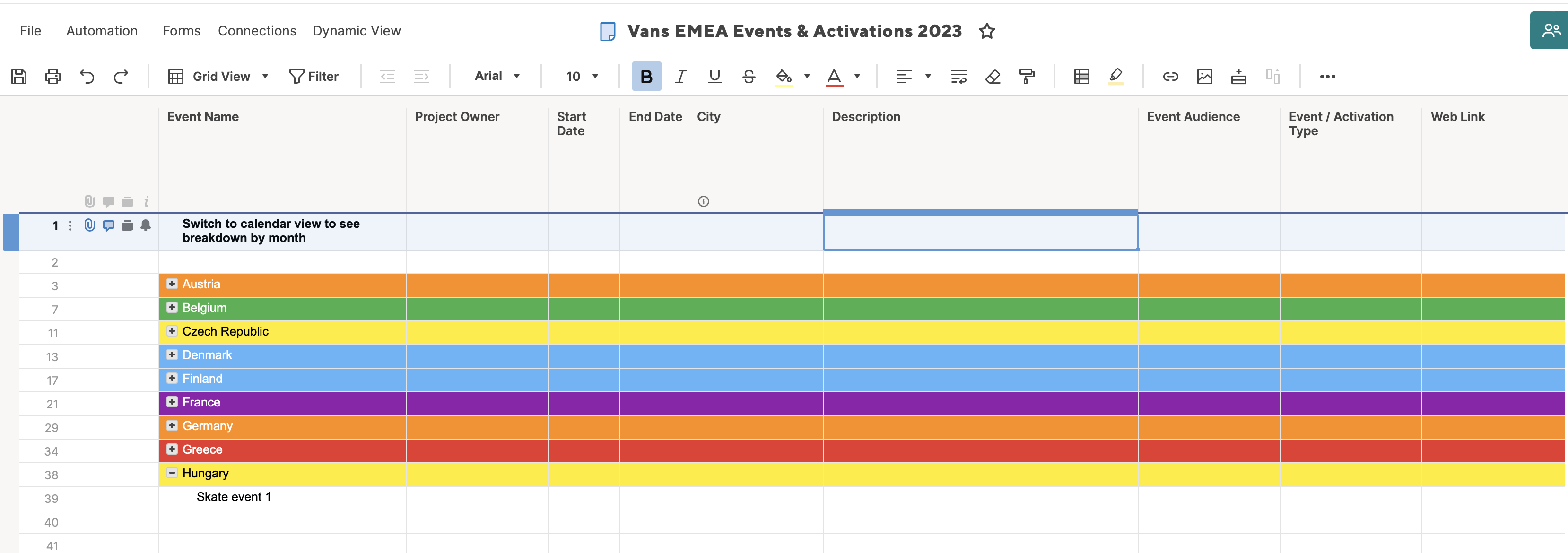Viewport: 1568px width, 553px height.
Task: Print the sheet
Action: click(53, 76)
